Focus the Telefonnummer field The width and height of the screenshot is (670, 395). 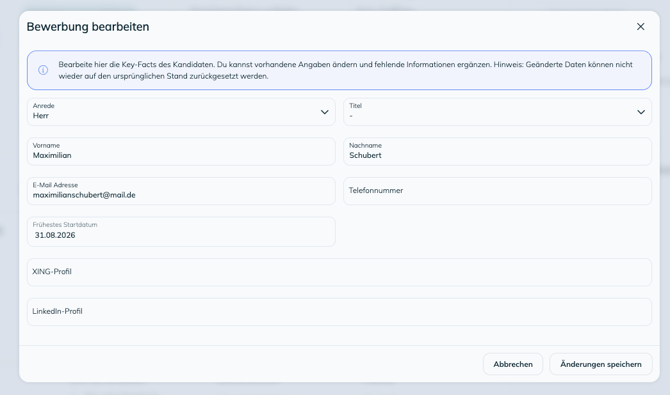click(x=497, y=191)
